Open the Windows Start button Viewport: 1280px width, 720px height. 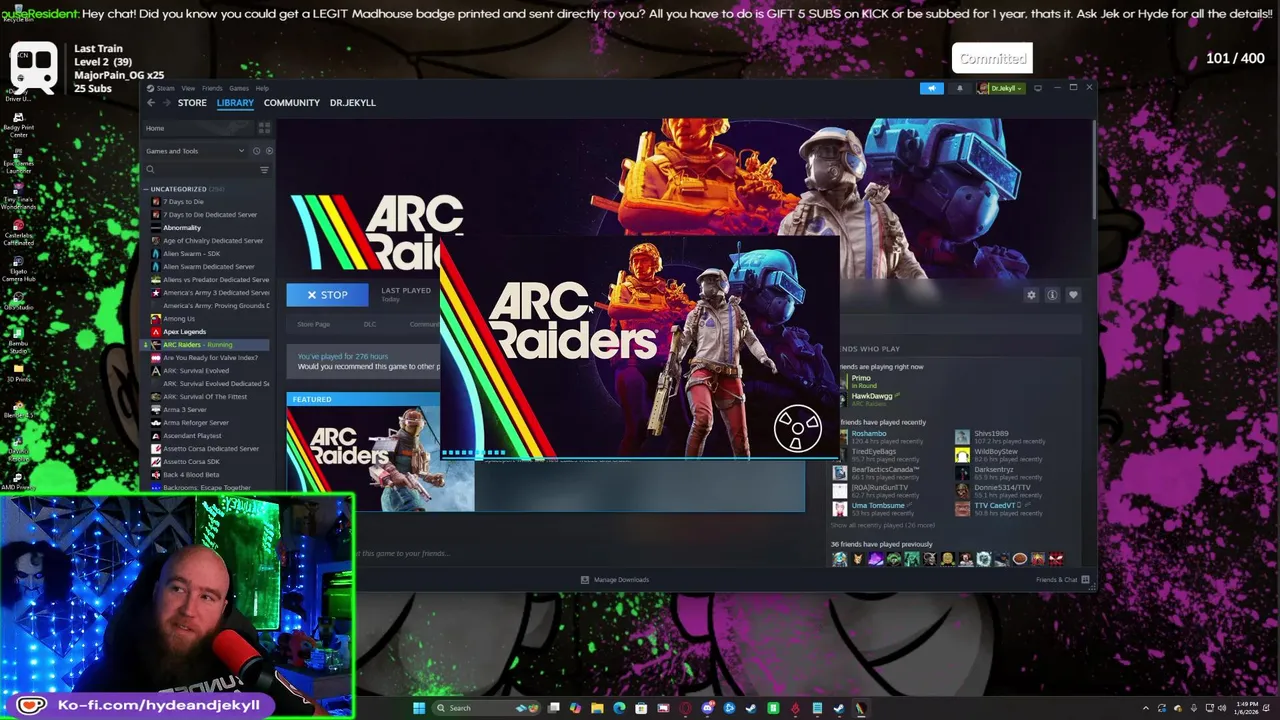[x=419, y=708]
